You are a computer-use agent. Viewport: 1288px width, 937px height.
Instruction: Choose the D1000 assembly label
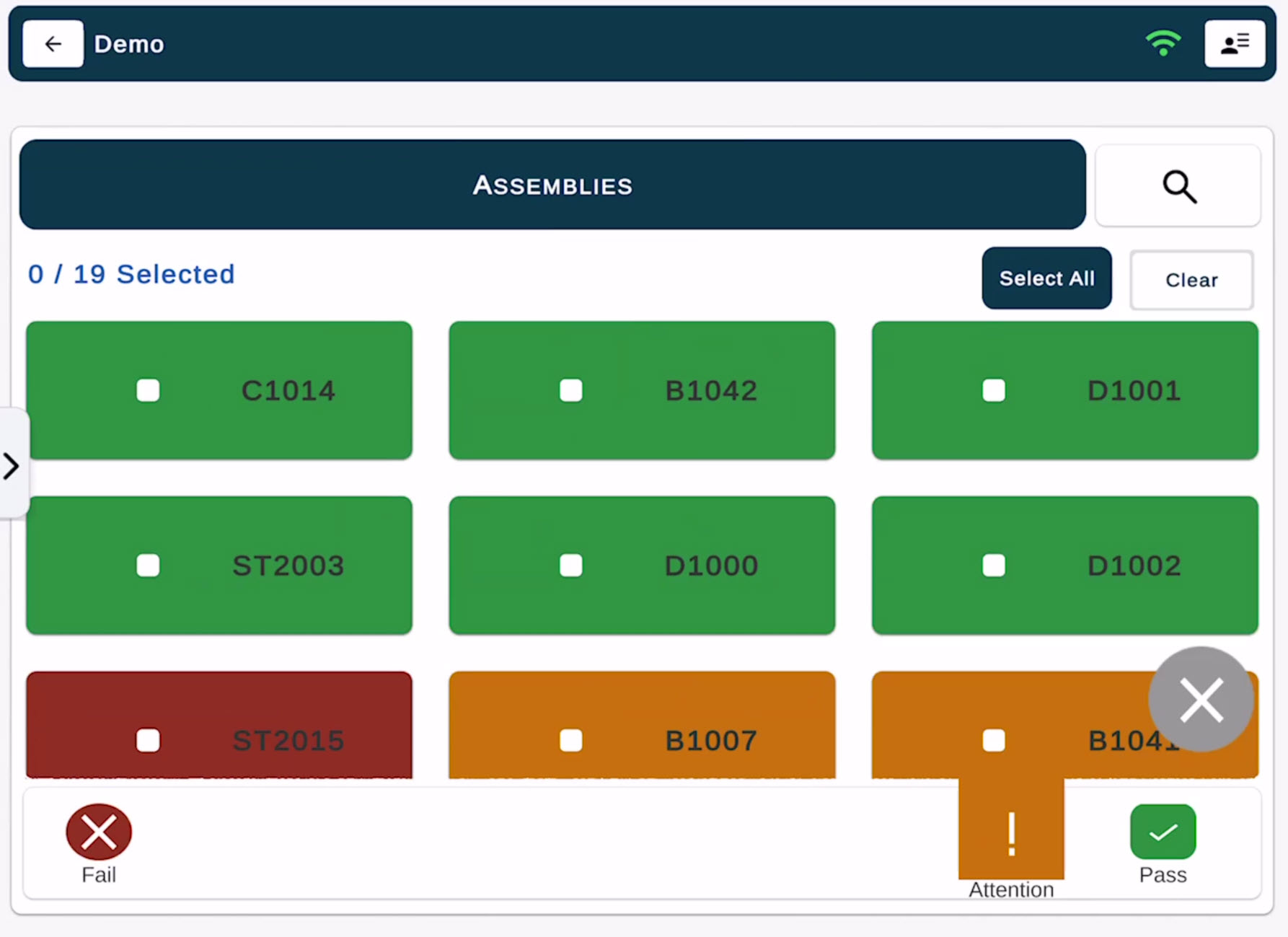point(711,566)
